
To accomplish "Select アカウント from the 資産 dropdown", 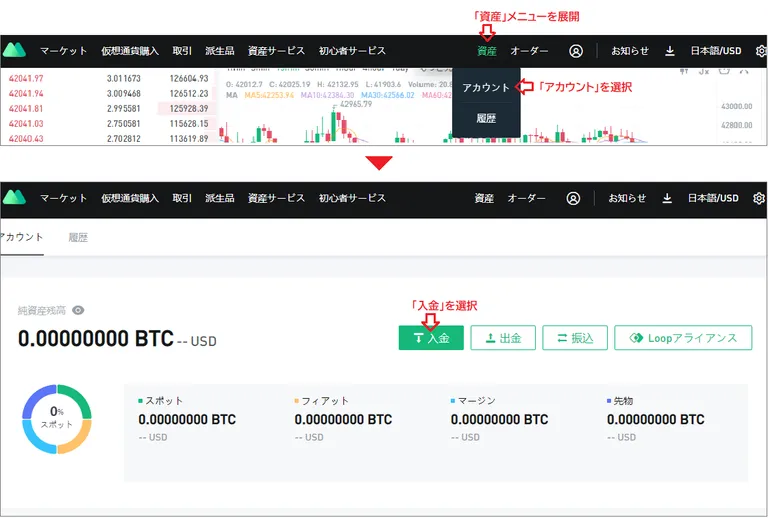I will 486,87.
